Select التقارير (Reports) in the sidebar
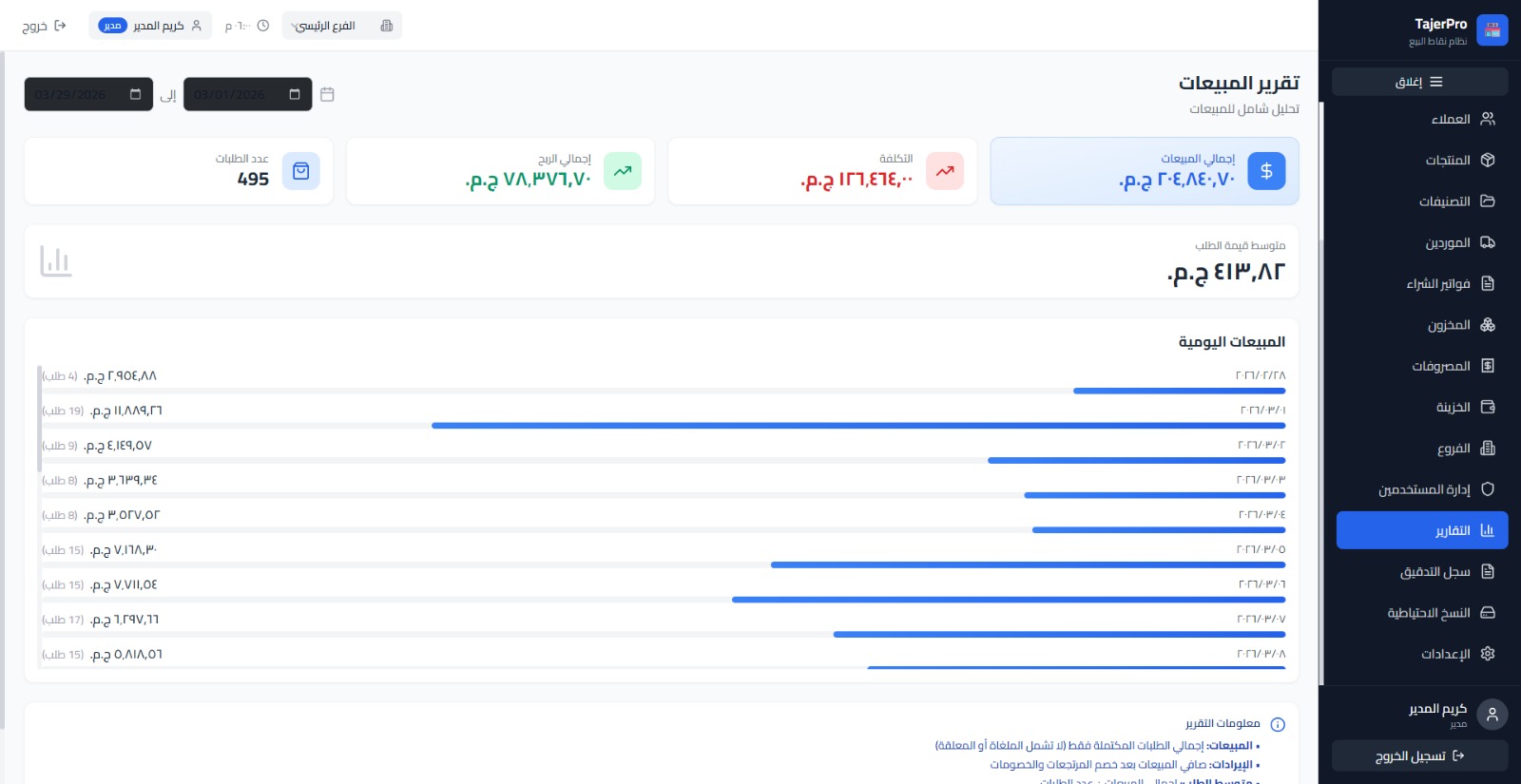Viewport: 1521px width, 784px height. 1421,530
